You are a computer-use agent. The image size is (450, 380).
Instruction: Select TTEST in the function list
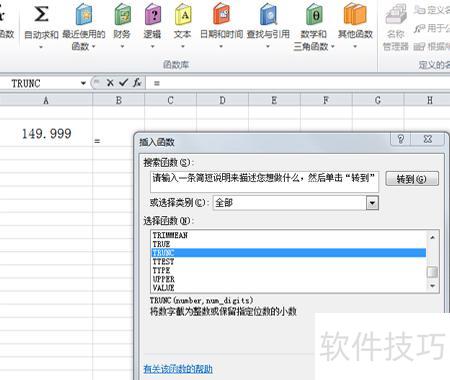(x=289, y=261)
